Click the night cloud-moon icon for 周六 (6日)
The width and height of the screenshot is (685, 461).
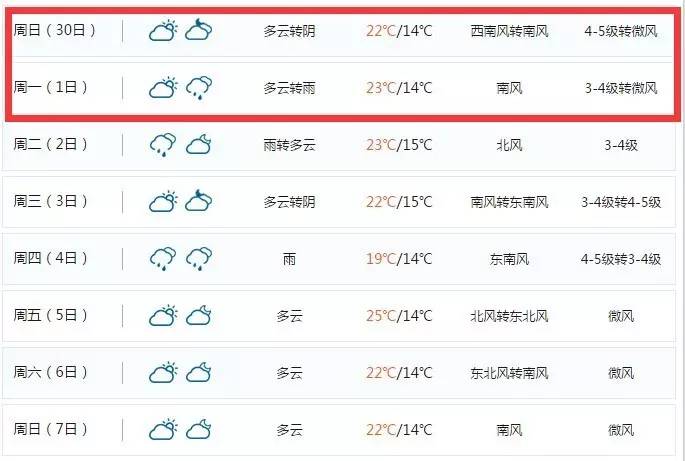[x=198, y=373]
